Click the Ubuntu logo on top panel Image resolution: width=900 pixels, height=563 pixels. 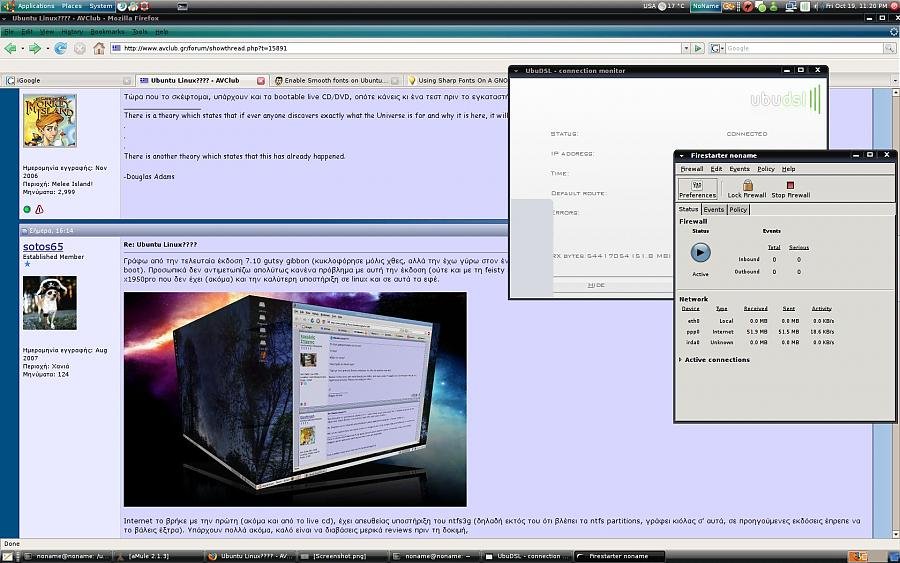(8, 6)
